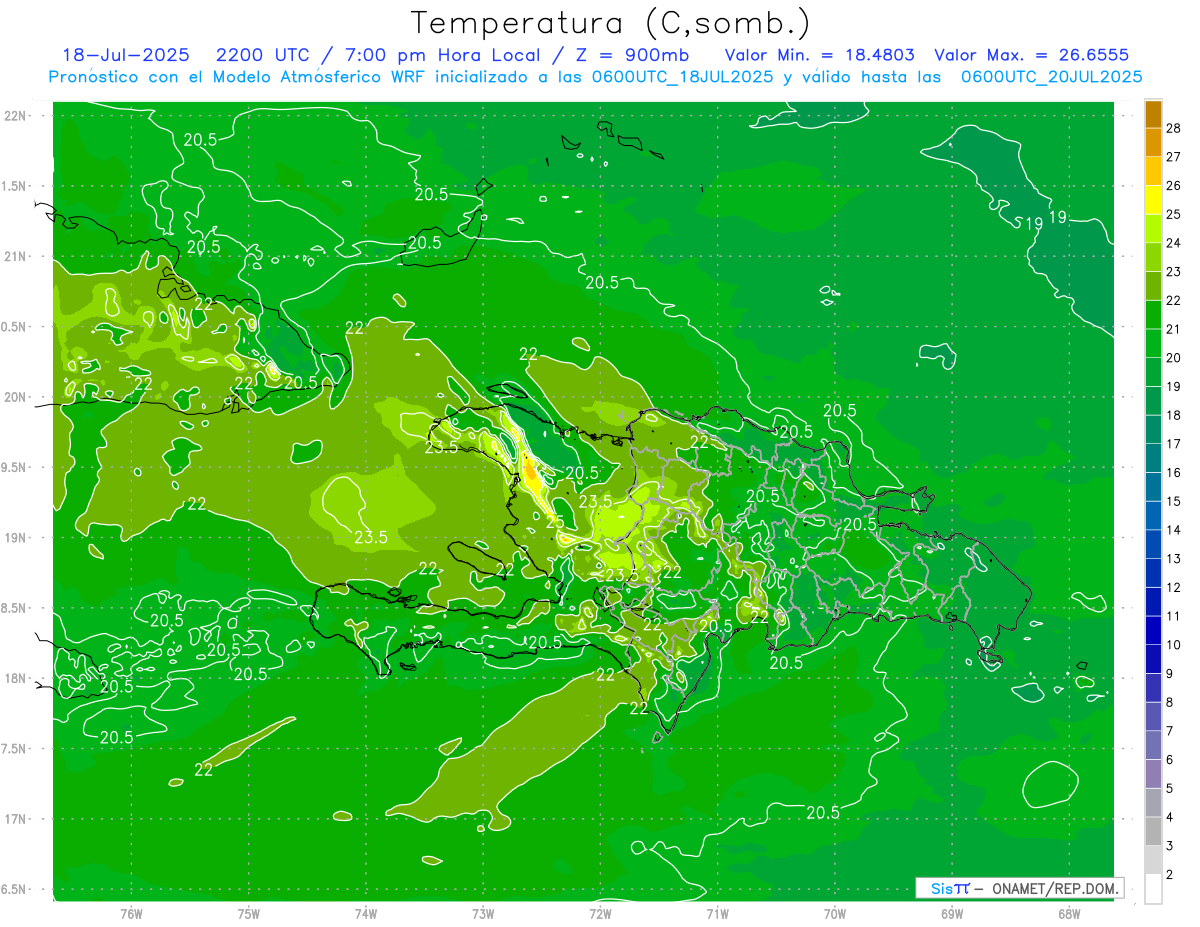Click the latitude axis label "21N"
1200x927 pixels.
(x=17, y=256)
